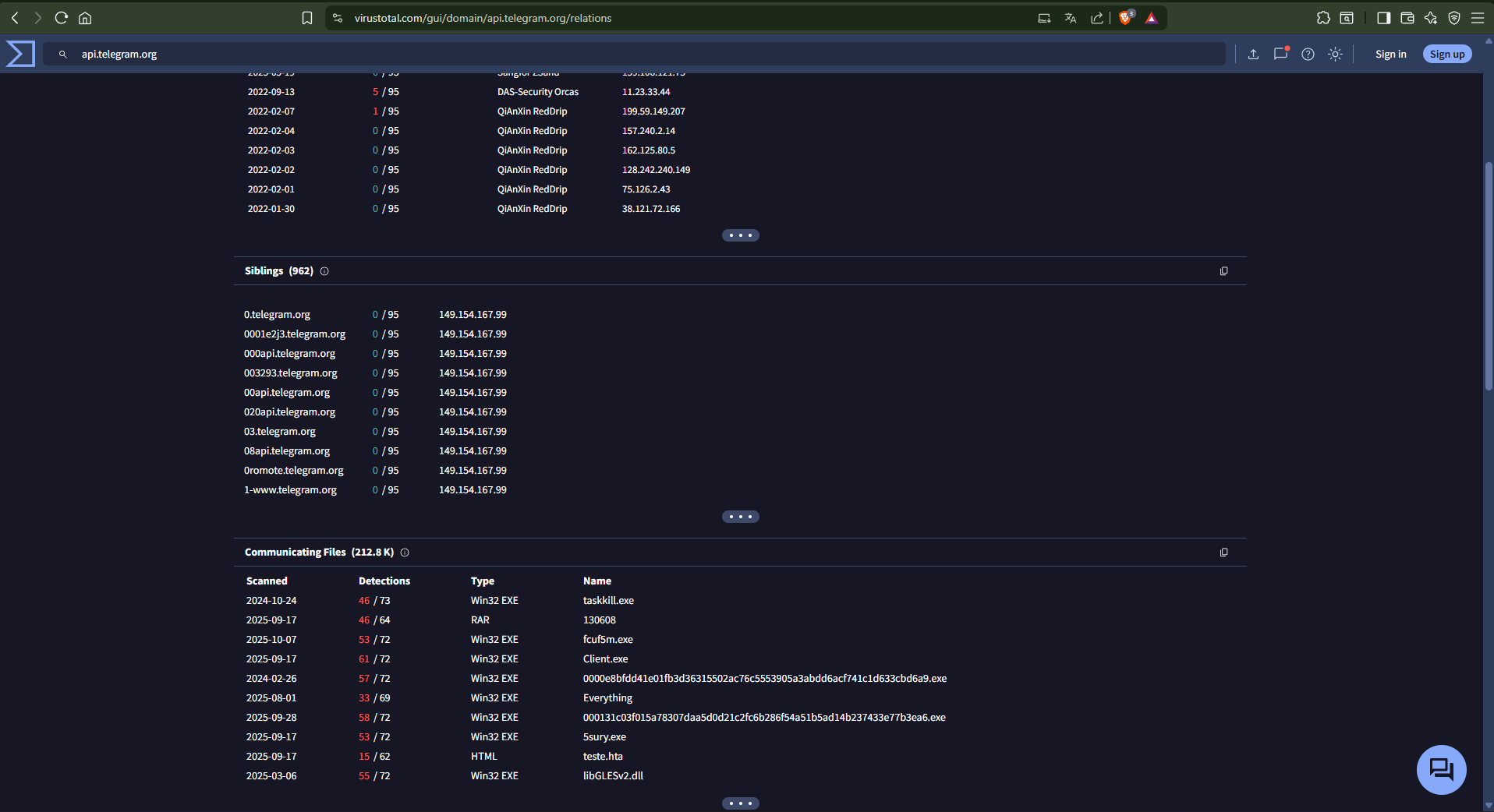The height and width of the screenshot is (812, 1494).
Task: Toggle the browser sidebar panel icon
Action: click(1384, 18)
